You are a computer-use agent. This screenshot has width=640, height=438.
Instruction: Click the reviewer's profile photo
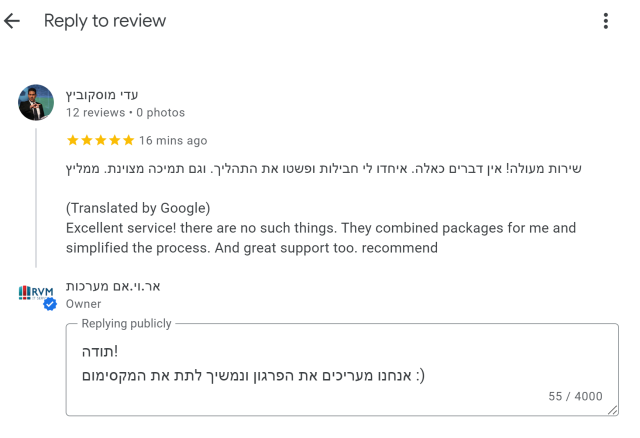(36, 102)
